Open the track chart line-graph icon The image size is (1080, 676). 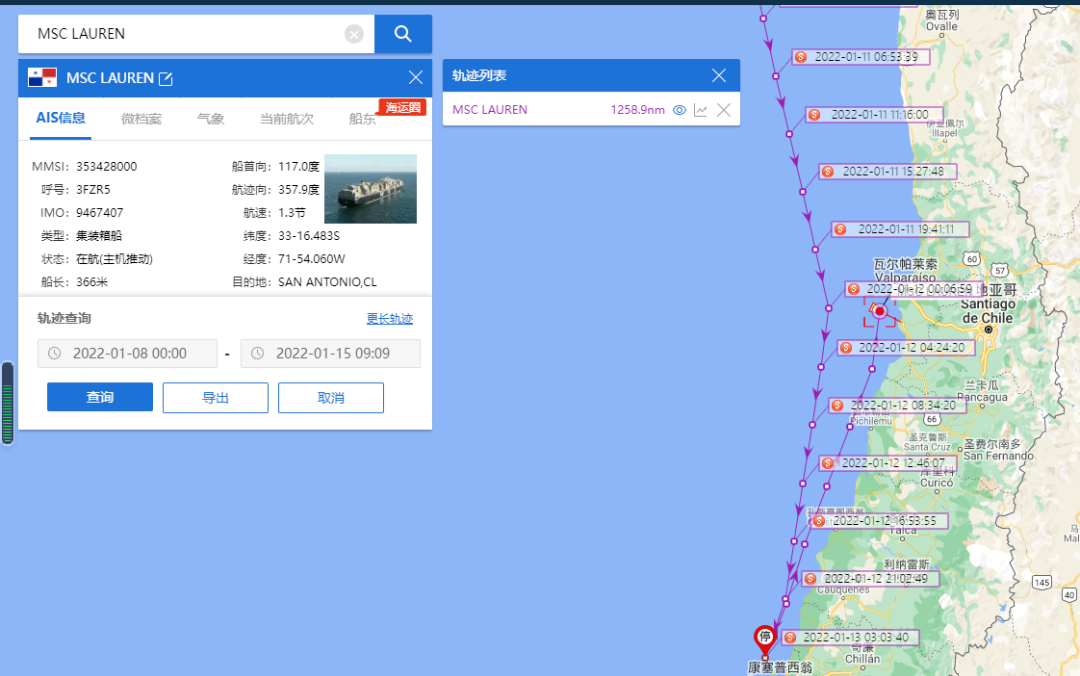click(x=700, y=110)
